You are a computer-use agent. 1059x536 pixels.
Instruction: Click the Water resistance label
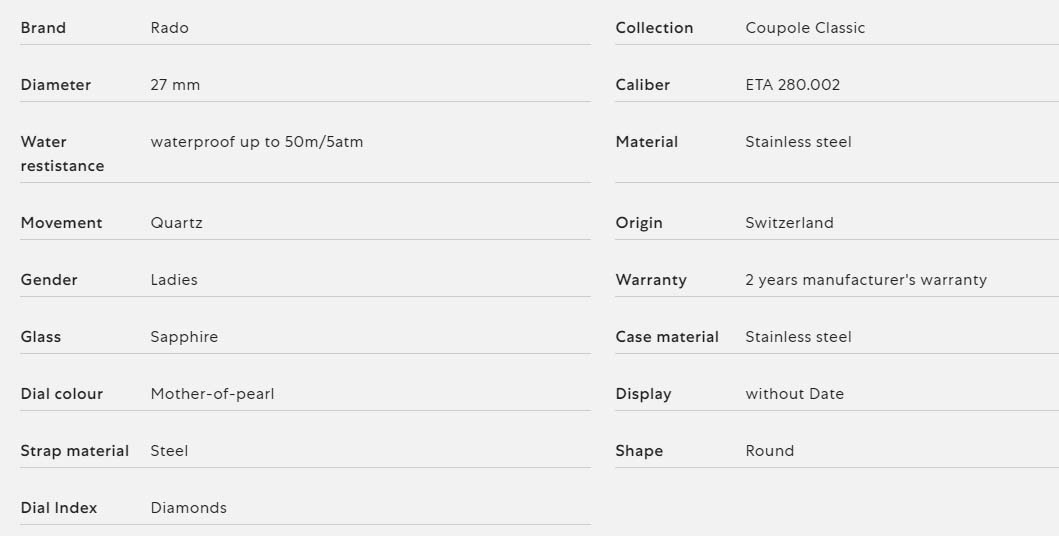pos(62,154)
